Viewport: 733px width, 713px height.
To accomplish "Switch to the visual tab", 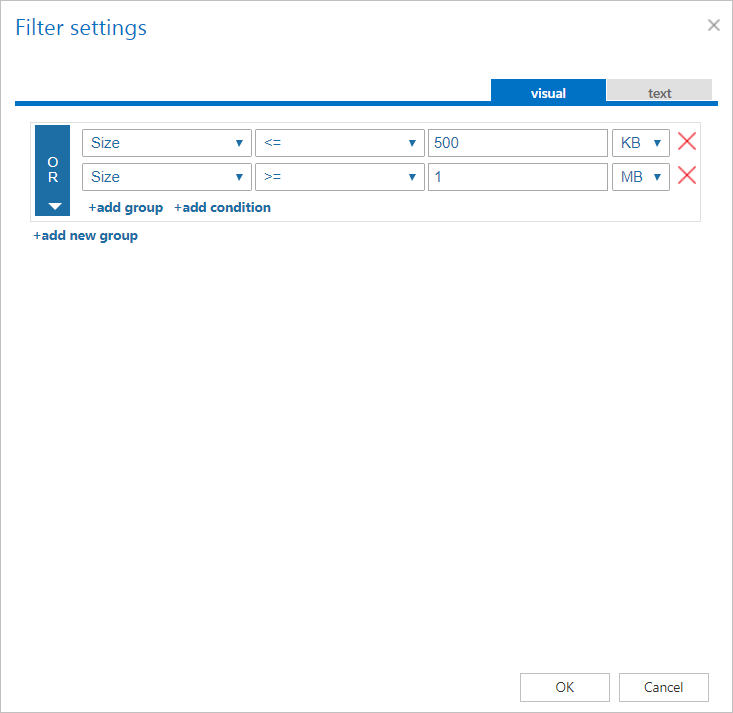I will point(548,91).
